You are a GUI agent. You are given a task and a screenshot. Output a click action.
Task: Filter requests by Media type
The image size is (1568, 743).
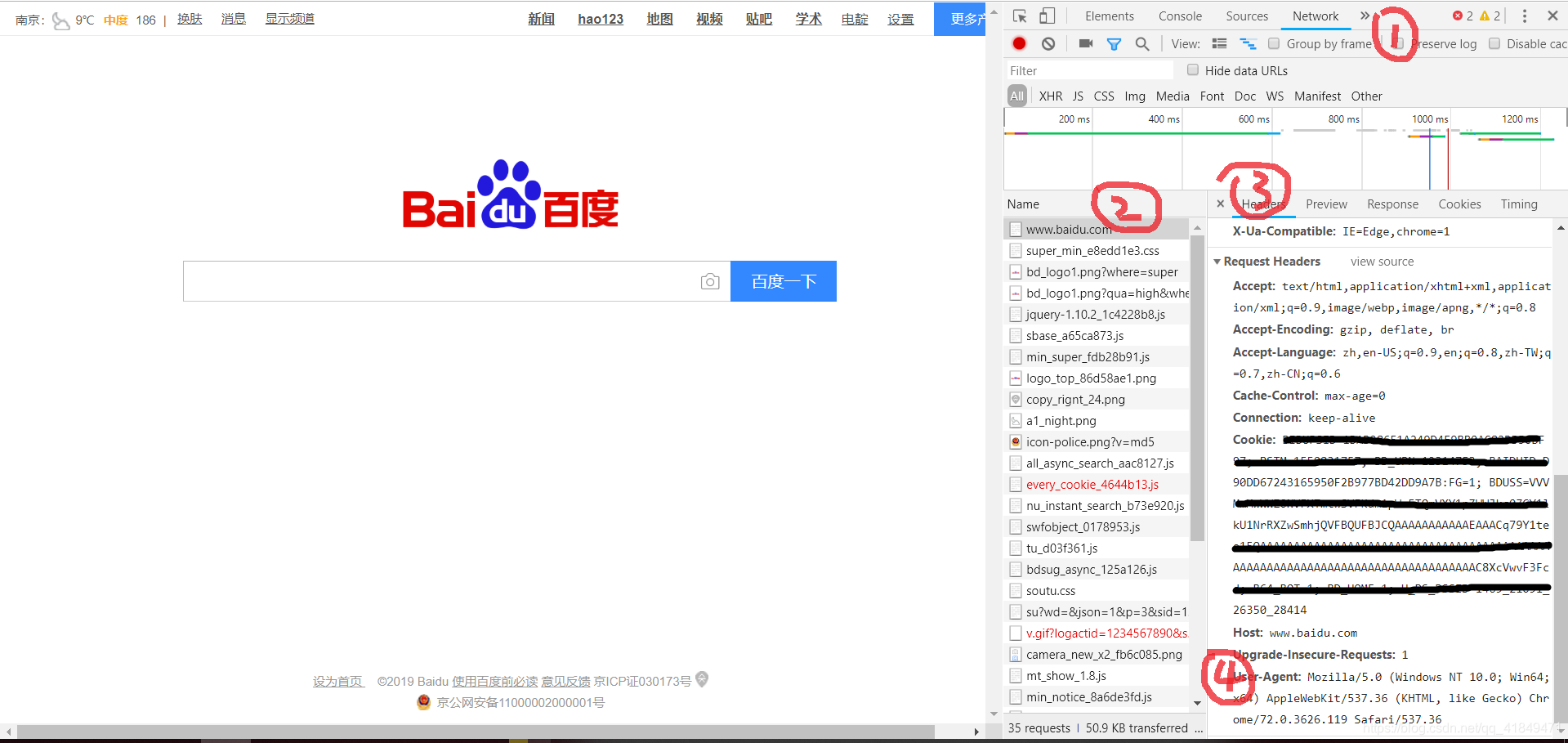tap(1173, 96)
